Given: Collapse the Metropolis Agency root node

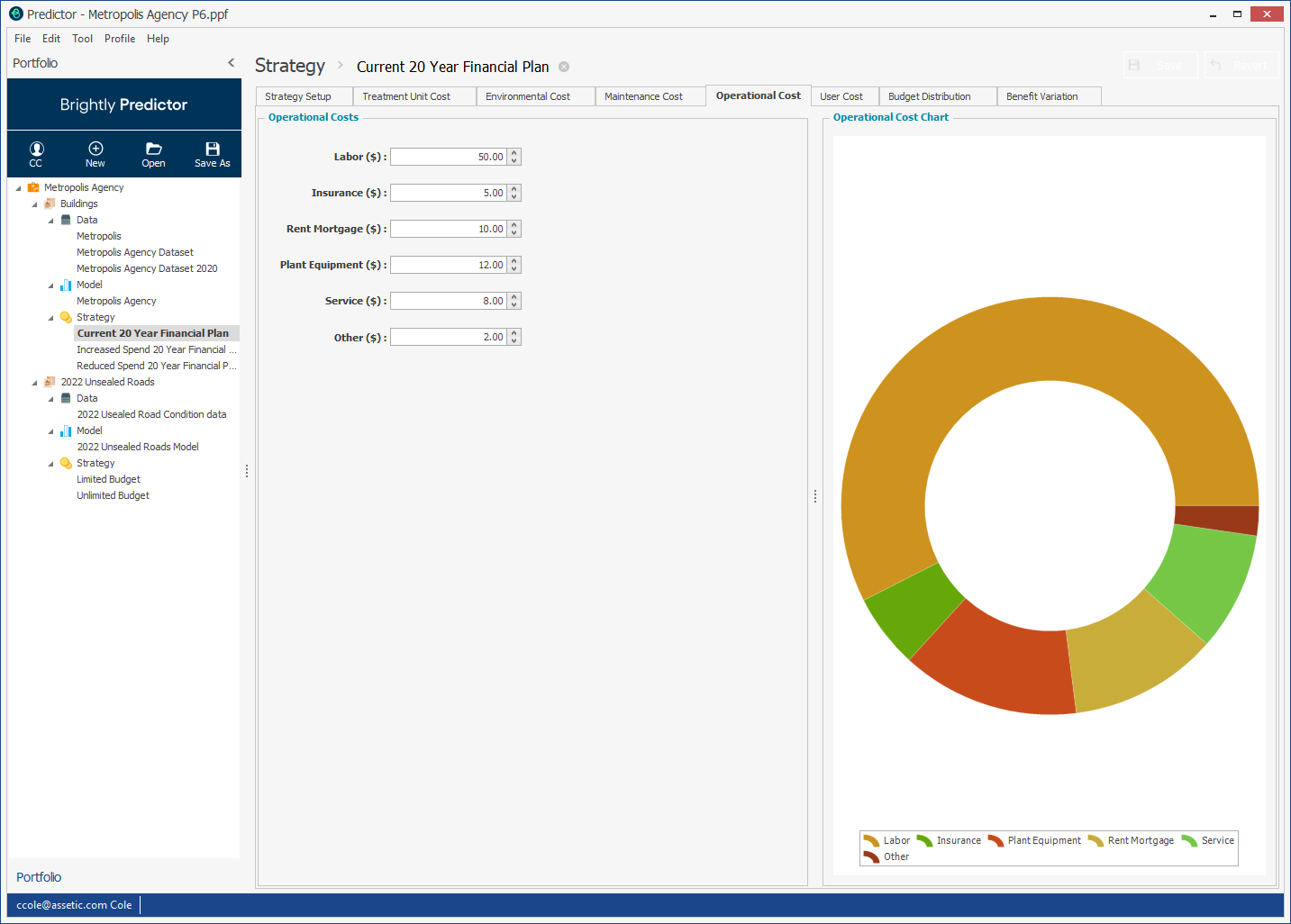Looking at the screenshot, I should click(x=19, y=188).
